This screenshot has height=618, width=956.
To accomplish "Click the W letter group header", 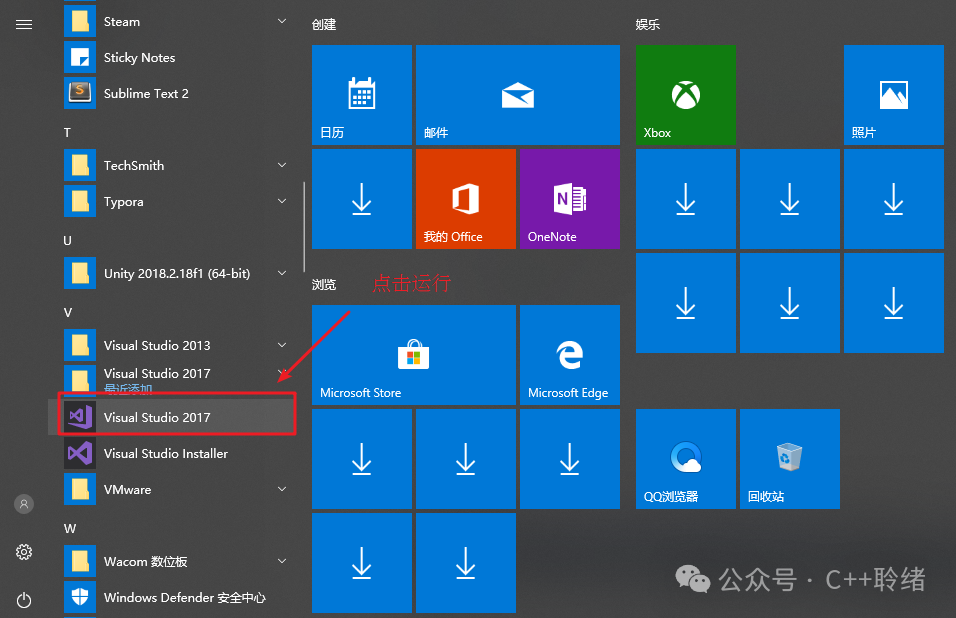I will click(x=70, y=528).
